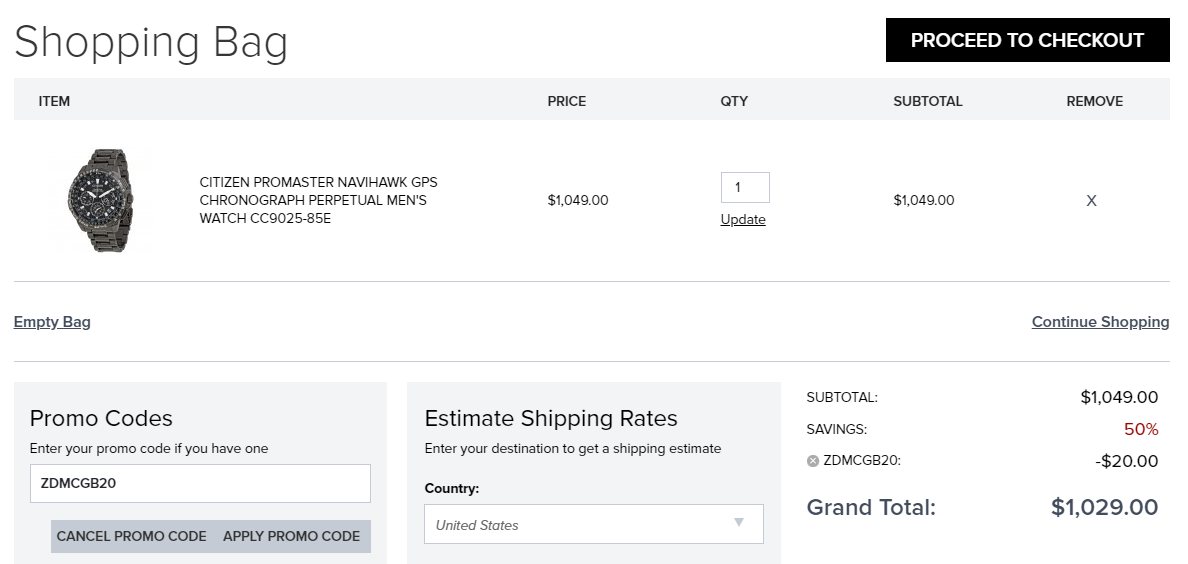The height and width of the screenshot is (564, 1188).
Task: Click Apply Promo Code button
Action: point(292,536)
